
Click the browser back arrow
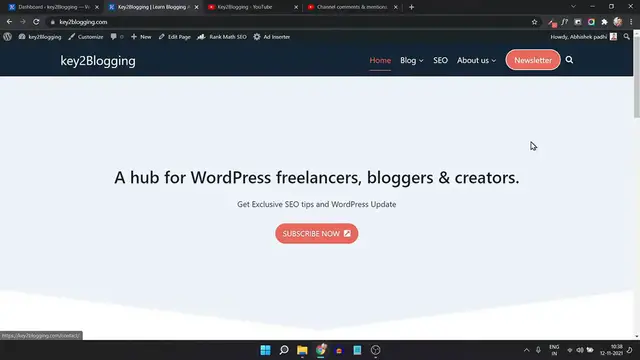click(9, 22)
